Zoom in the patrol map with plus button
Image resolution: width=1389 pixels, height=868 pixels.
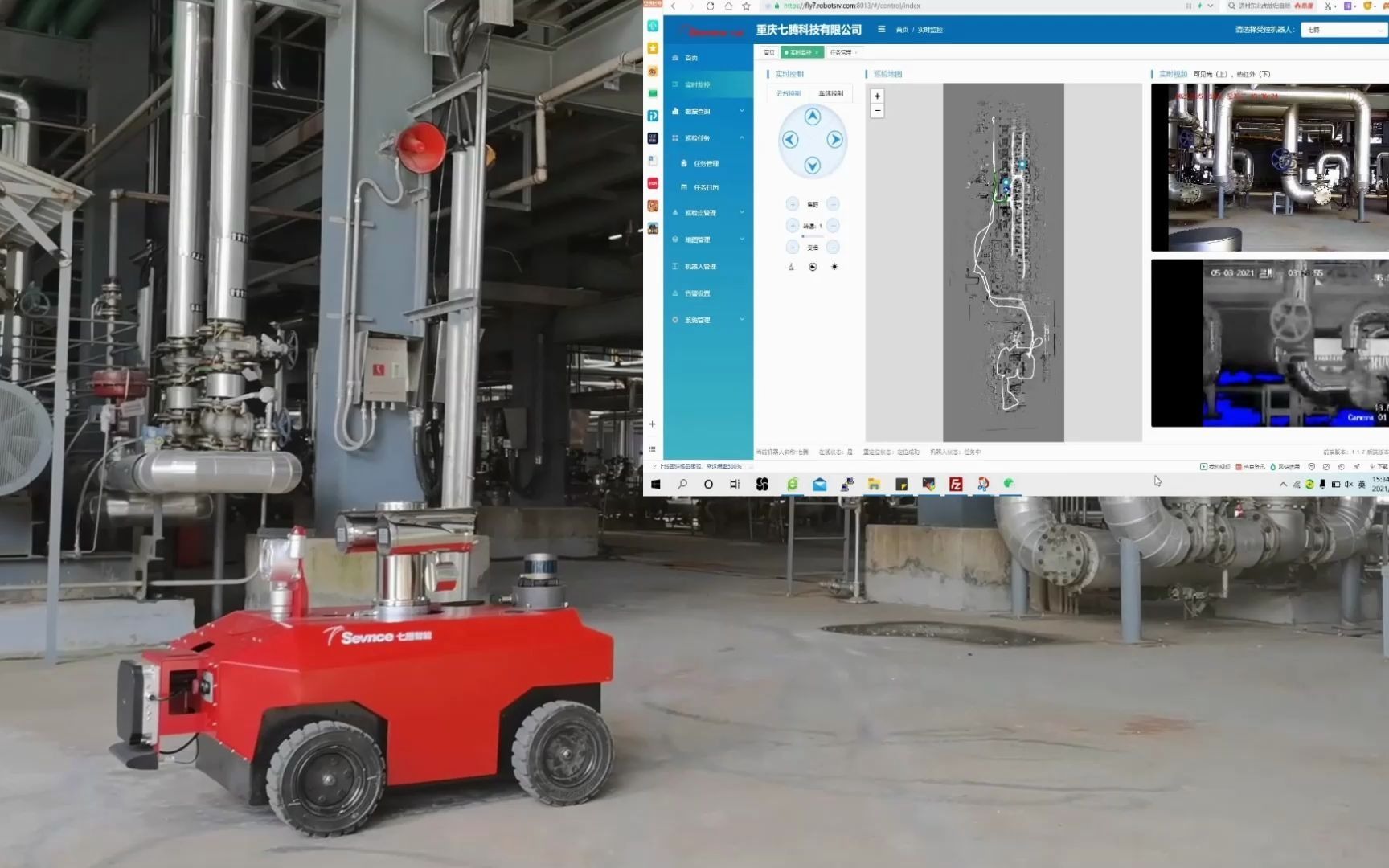(877, 96)
